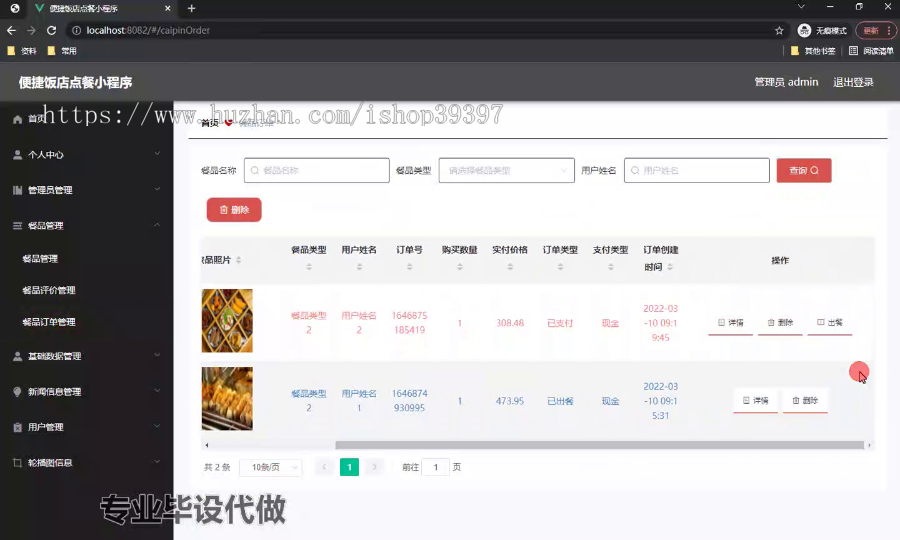Sort by the 餐品照片 column arrows

click(x=239, y=260)
